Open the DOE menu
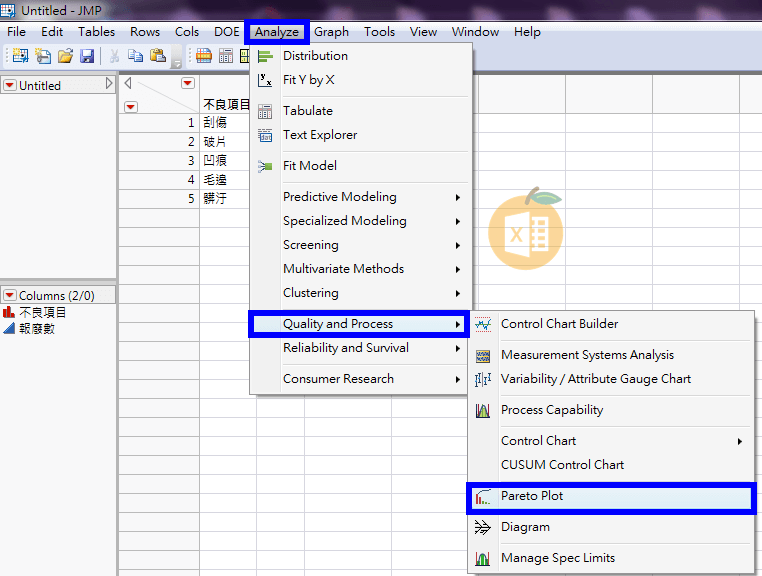This screenshot has height=576, width=762. click(226, 32)
